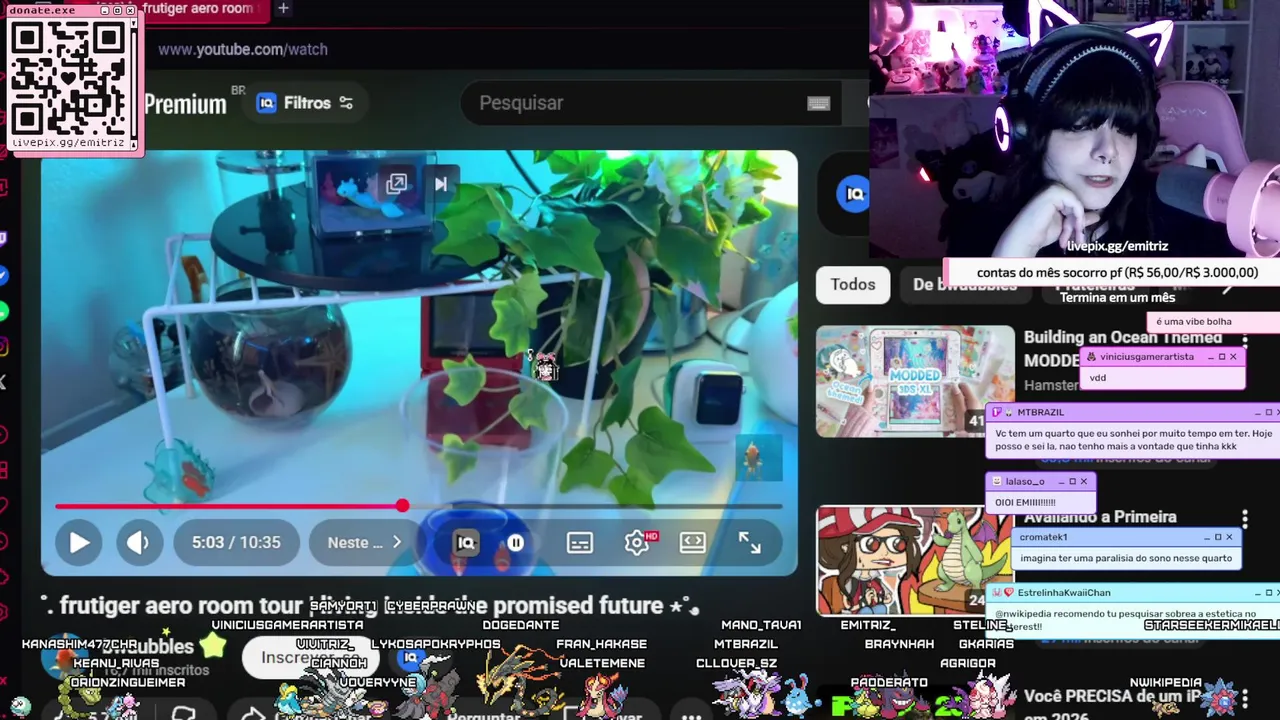
Task: Toggle the autoplay switch in player
Action: 515,542
